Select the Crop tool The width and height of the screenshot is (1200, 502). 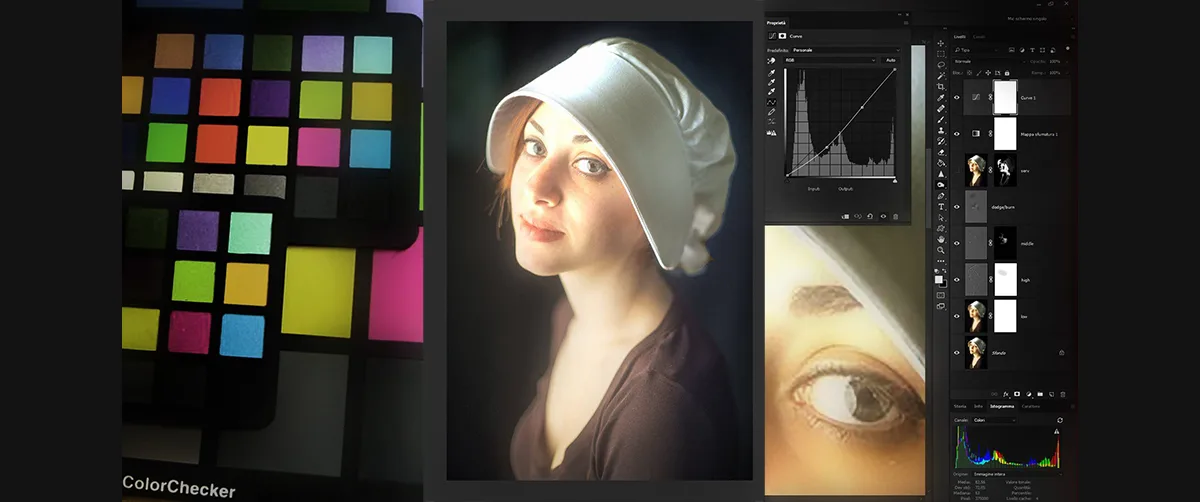click(941, 86)
